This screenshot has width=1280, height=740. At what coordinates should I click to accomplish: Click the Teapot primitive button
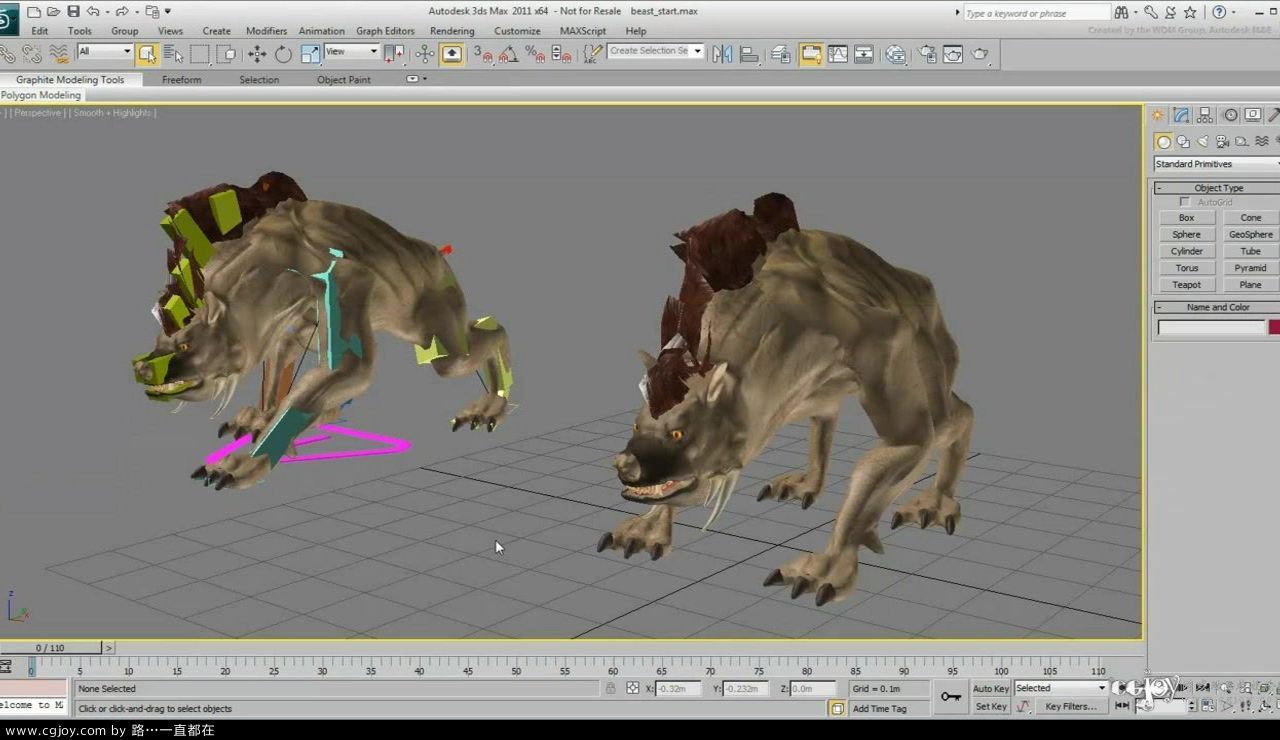pos(1186,285)
